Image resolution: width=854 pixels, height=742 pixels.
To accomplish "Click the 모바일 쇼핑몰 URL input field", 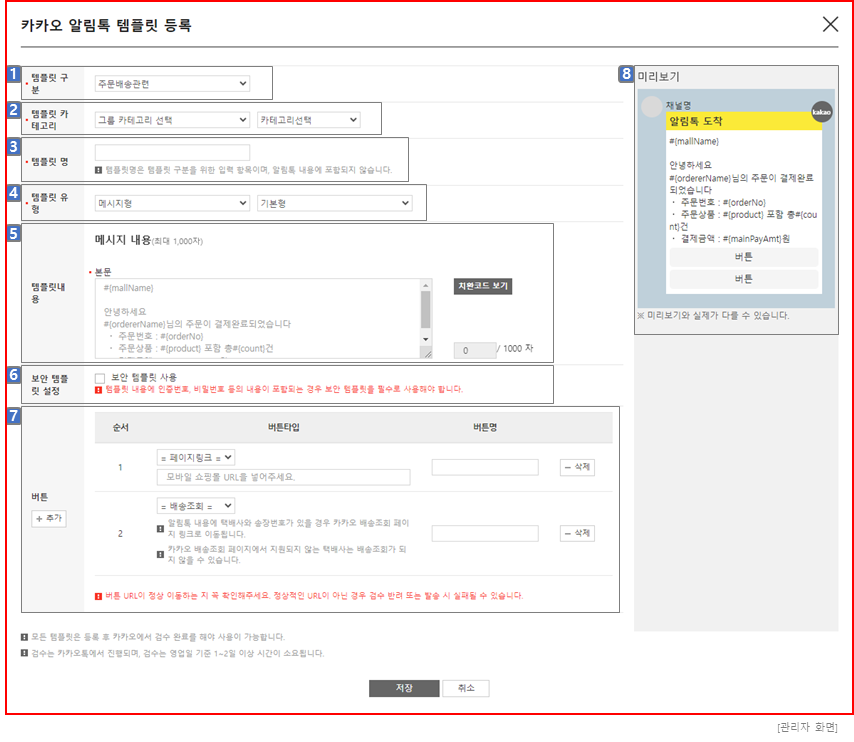I will pos(283,477).
